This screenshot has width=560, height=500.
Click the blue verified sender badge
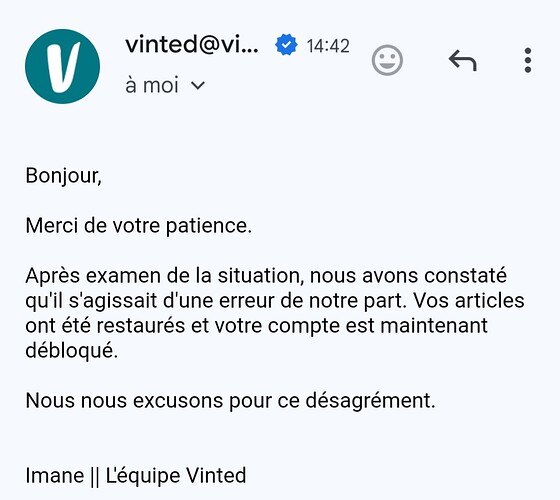tap(286, 45)
